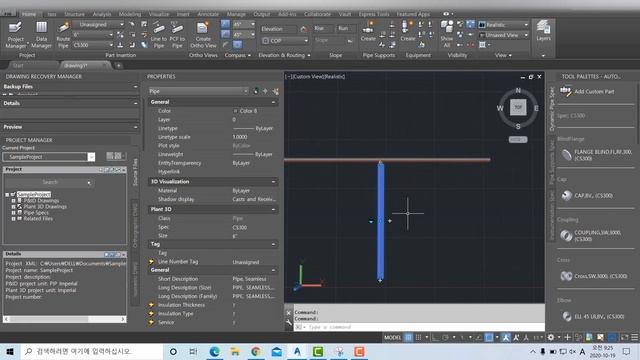Image resolution: width=640 pixels, height=360 pixels.
Task: Click the status bar customization menu icon
Action: (x=634, y=338)
